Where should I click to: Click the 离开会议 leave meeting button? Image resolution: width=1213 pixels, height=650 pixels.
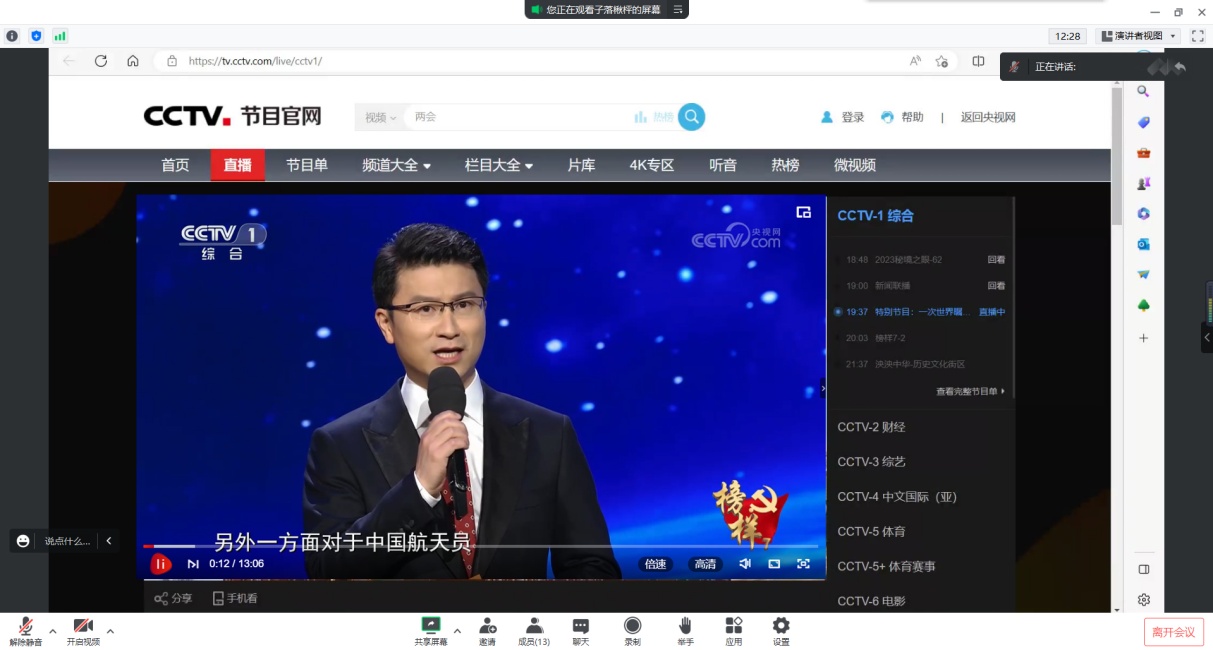[x=1173, y=632]
